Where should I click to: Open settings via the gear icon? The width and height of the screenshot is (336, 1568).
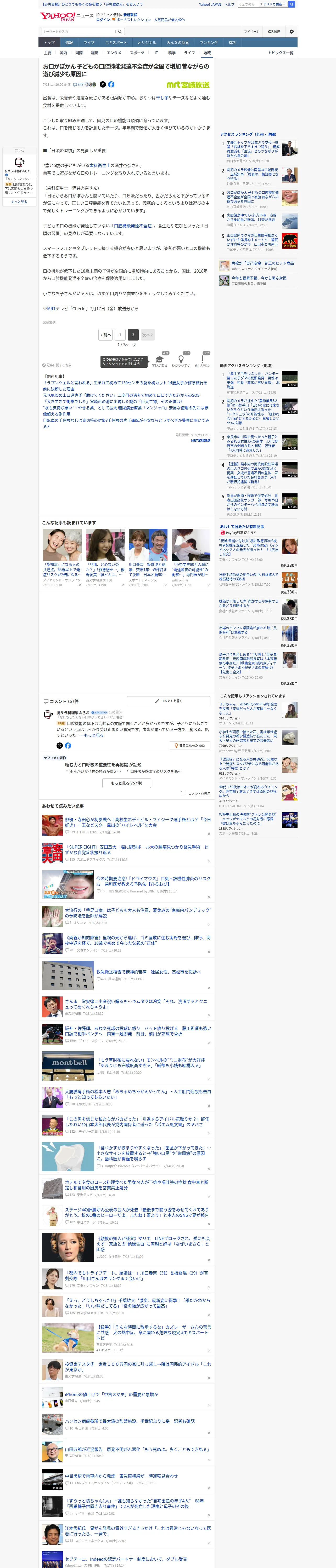tap(292, 32)
